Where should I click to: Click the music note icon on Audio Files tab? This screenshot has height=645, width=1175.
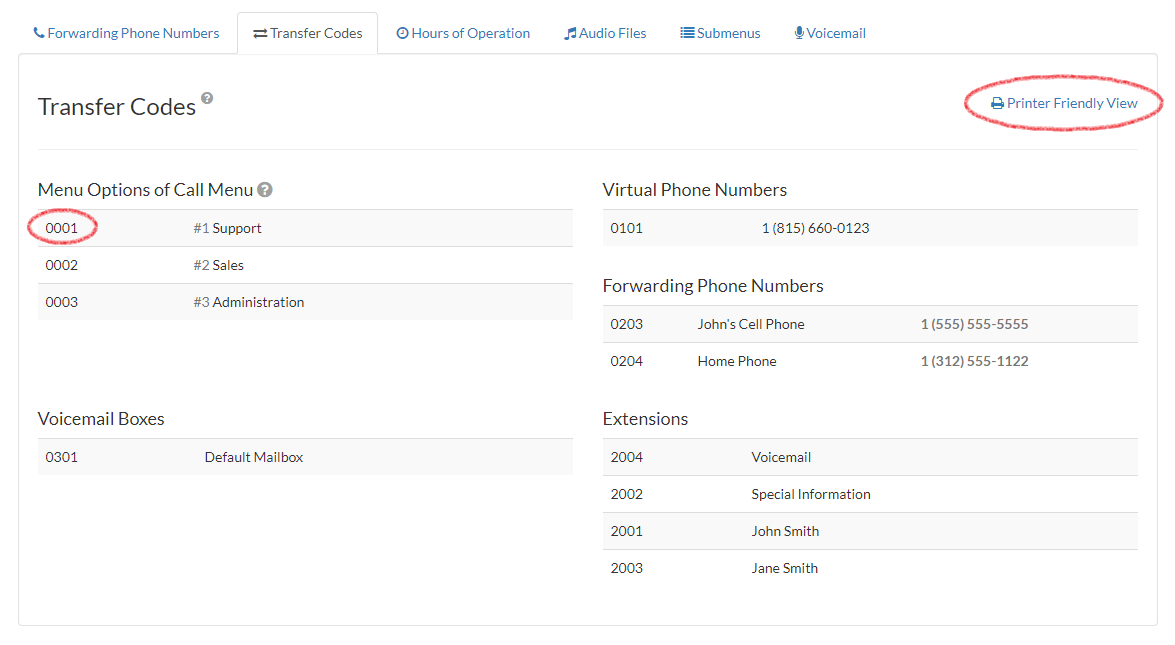(570, 33)
